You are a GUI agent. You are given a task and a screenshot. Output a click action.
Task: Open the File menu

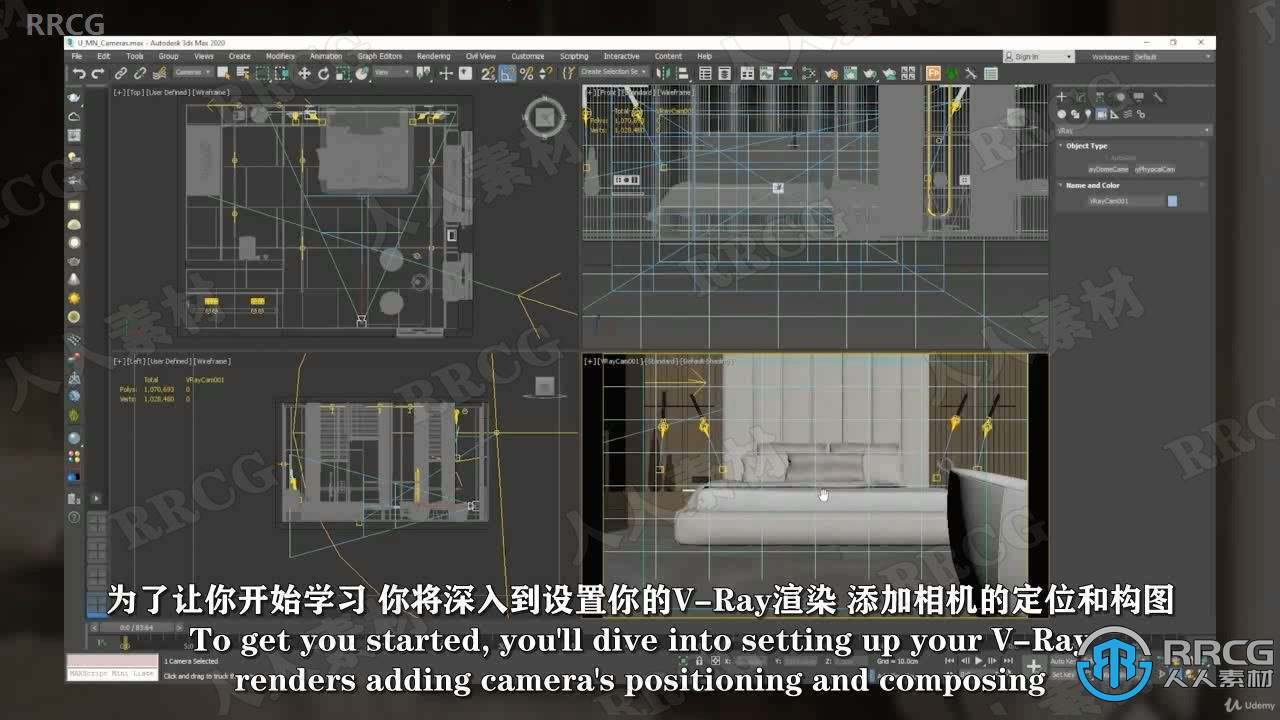77,56
